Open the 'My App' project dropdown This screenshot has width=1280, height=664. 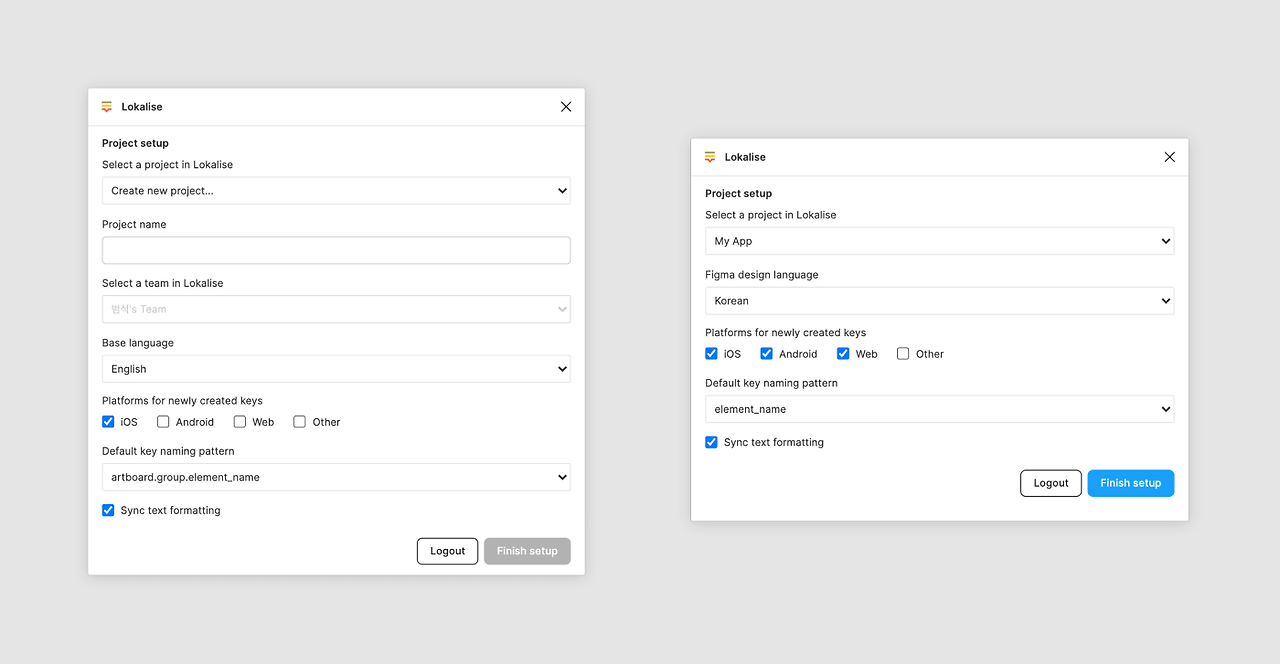pyautogui.click(x=940, y=241)
